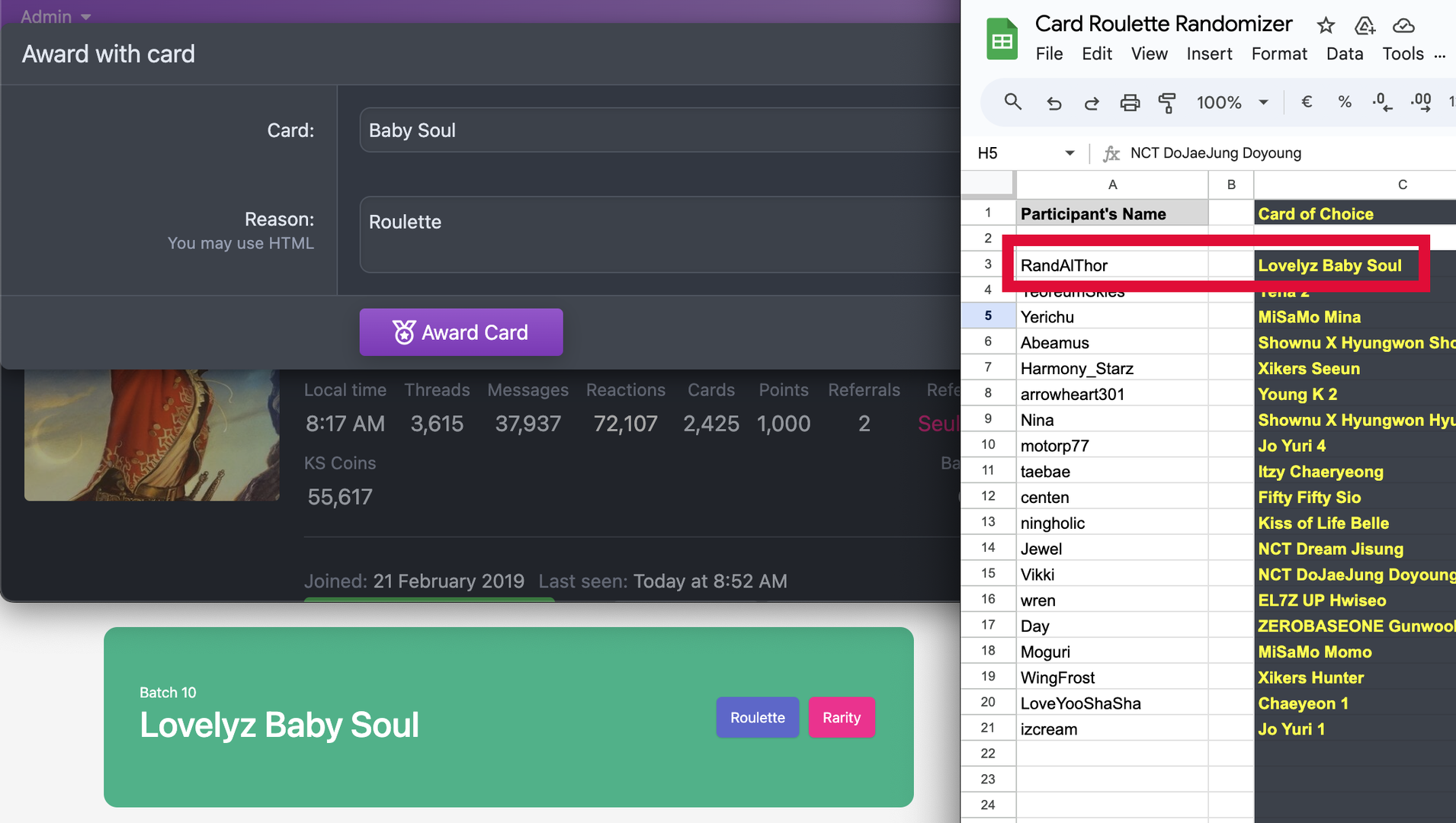Open the Data menu in Sheets

[1345, 54]
